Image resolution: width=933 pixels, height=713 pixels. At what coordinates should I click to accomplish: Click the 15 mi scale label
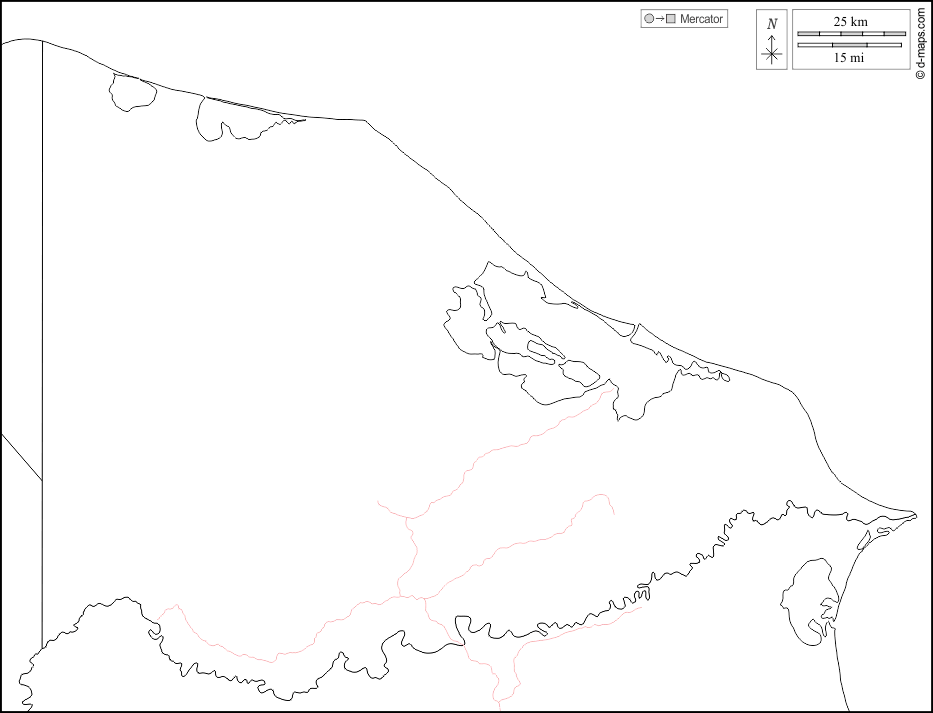pos(849,58)
